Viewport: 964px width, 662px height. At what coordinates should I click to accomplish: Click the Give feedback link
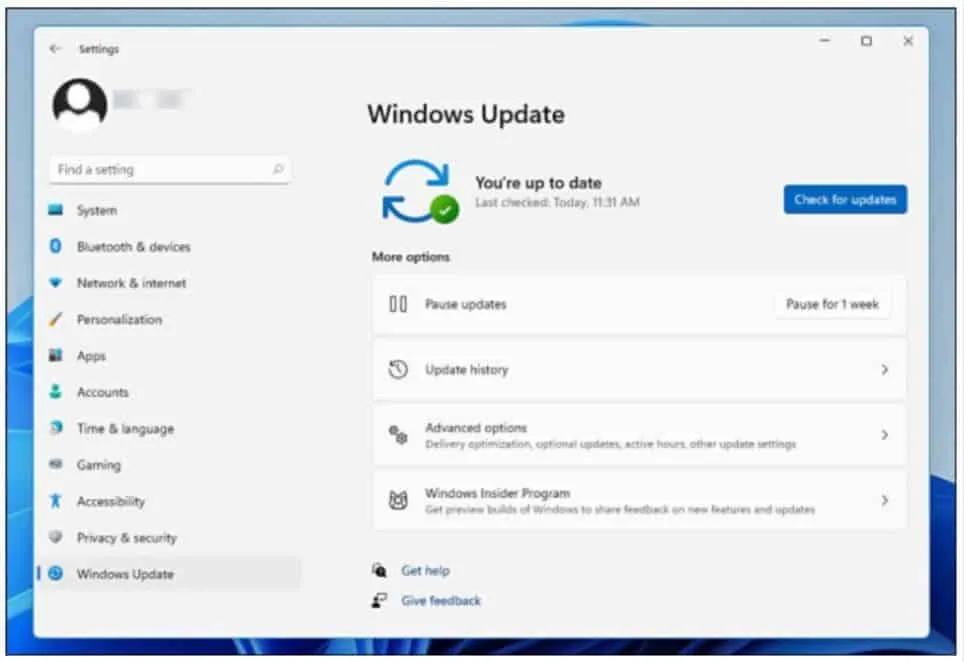pos(440,601)
